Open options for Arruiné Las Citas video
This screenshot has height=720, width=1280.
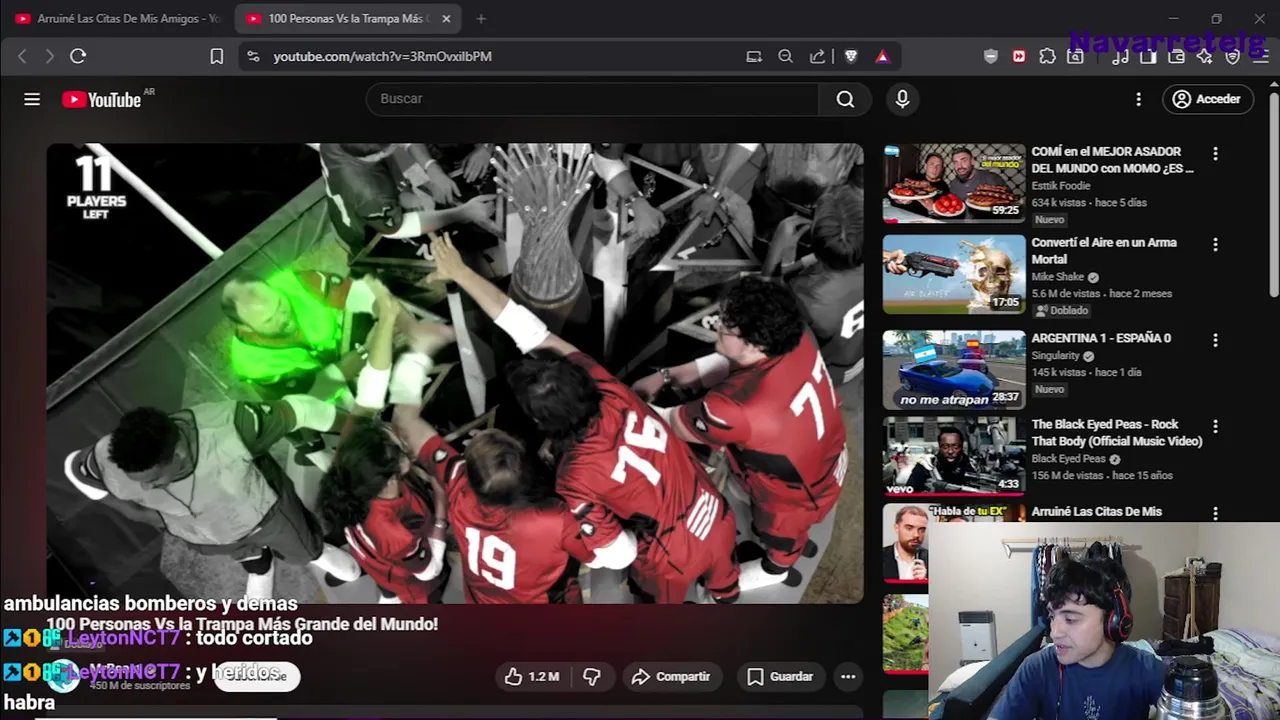(1215, 513)
